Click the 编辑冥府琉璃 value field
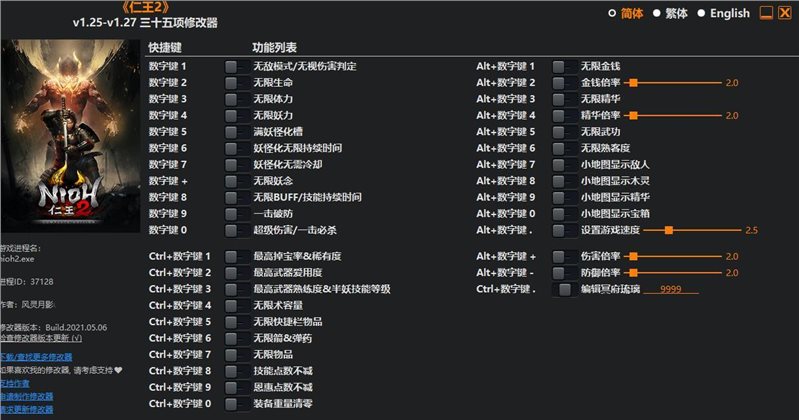This screenshot has width=799, height=420. point(670,289)
